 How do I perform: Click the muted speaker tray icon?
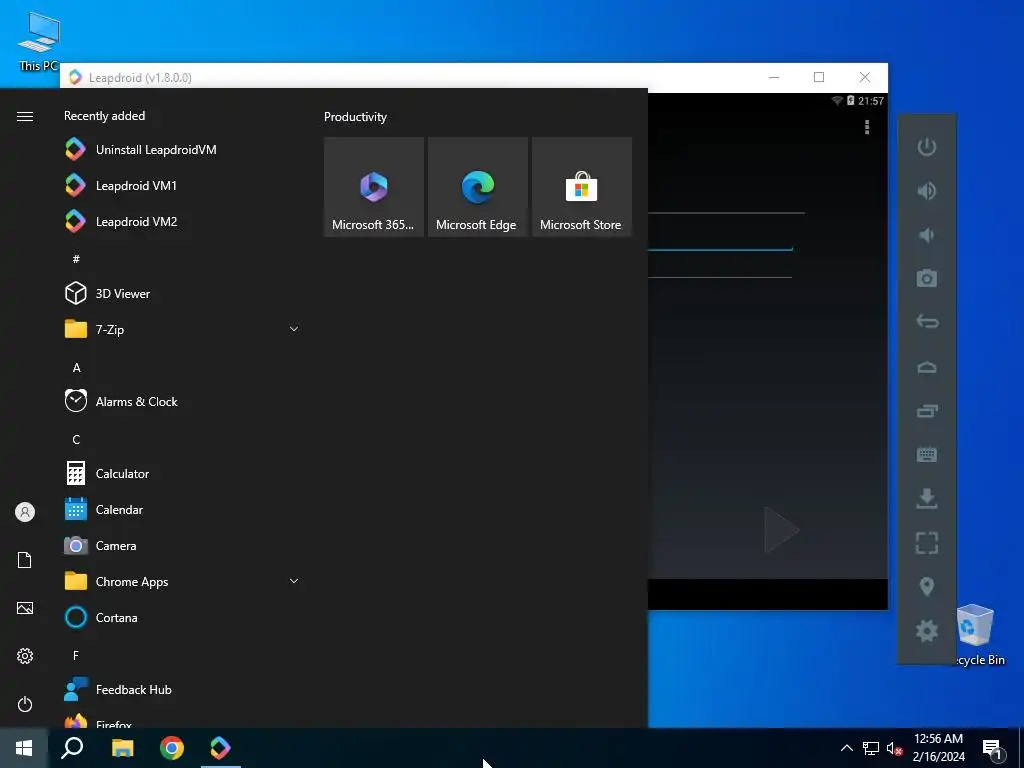coord(894,748)
